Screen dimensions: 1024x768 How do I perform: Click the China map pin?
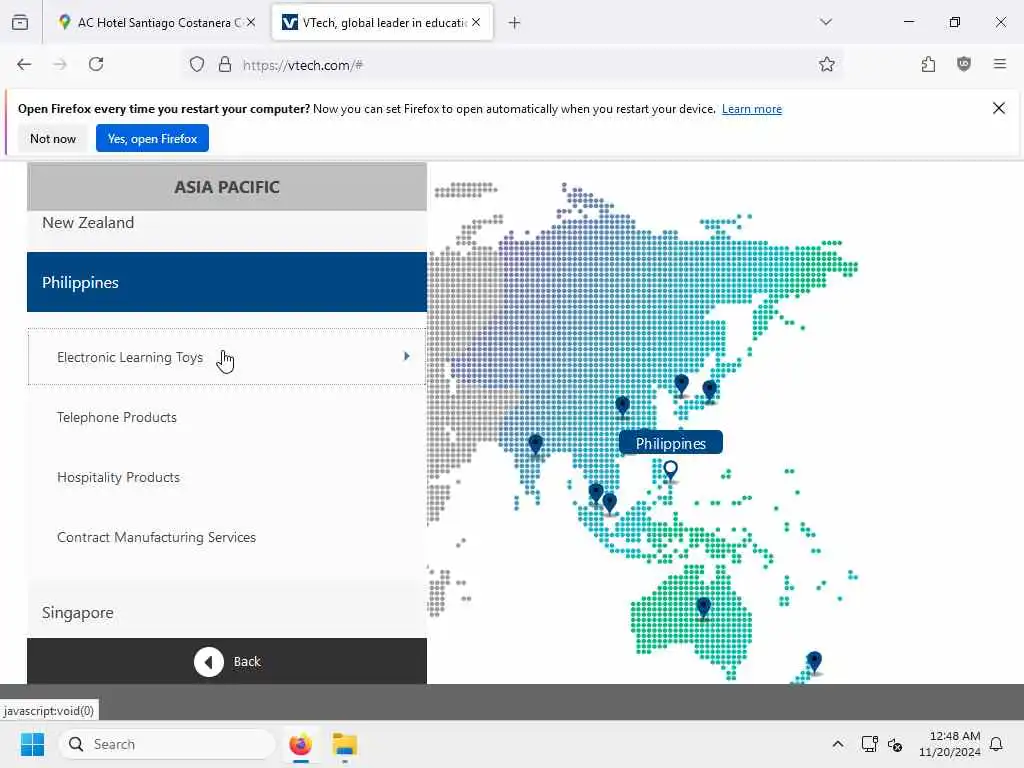(x=622, y=405)
